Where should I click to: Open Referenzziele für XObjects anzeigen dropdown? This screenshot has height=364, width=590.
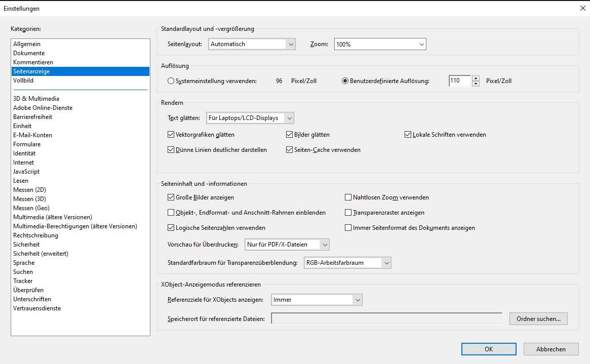(x=317, y=300)
